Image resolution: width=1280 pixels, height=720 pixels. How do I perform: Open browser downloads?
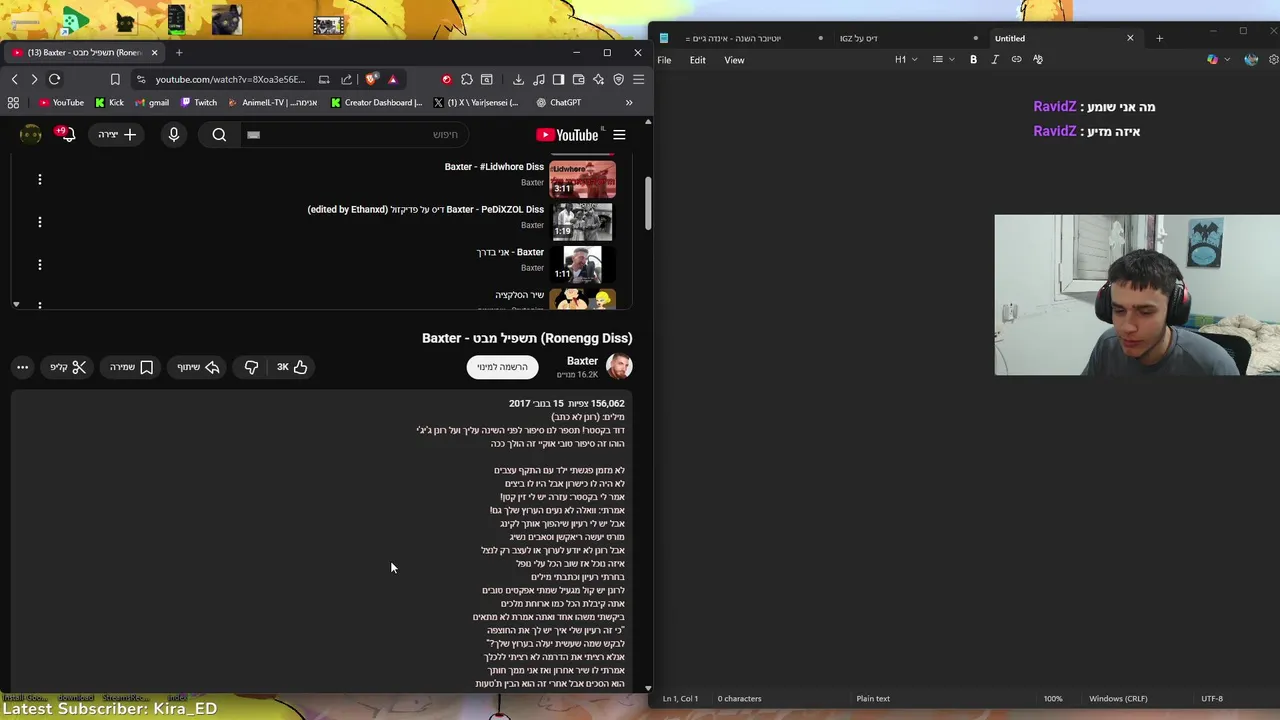click(x=518, y=79)
